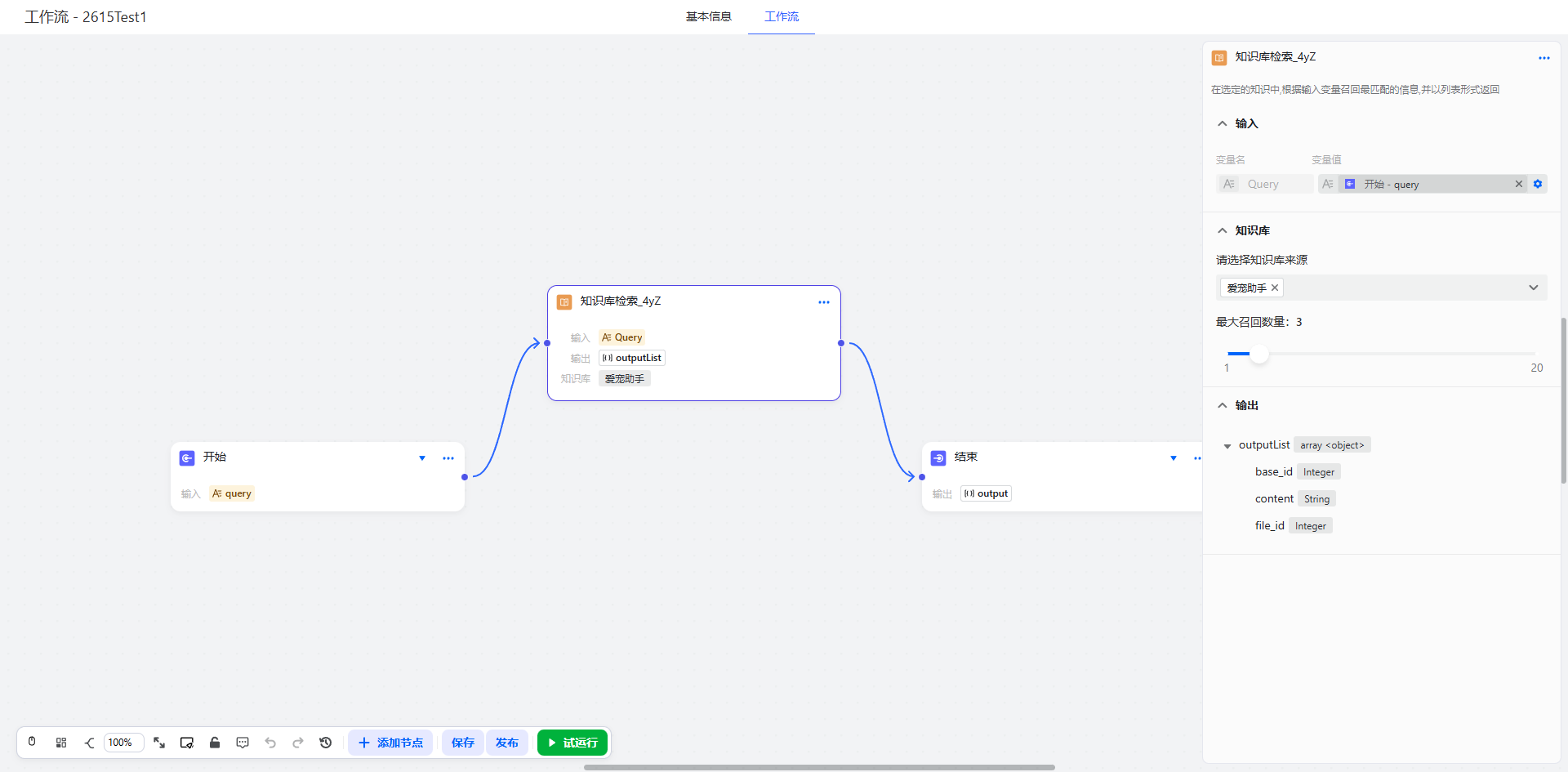Image resolution: width=1568 pixels, height=772 pixels.
Task: Click the fit-to-screen expand icon
Action: click(159, 743)
